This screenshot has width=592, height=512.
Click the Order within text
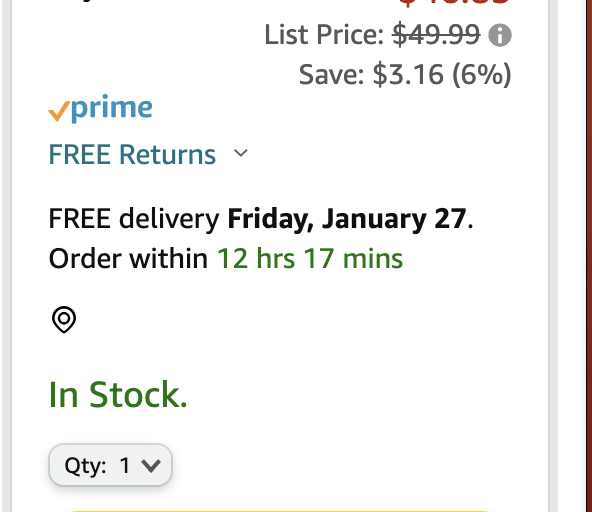coord(128,259)
